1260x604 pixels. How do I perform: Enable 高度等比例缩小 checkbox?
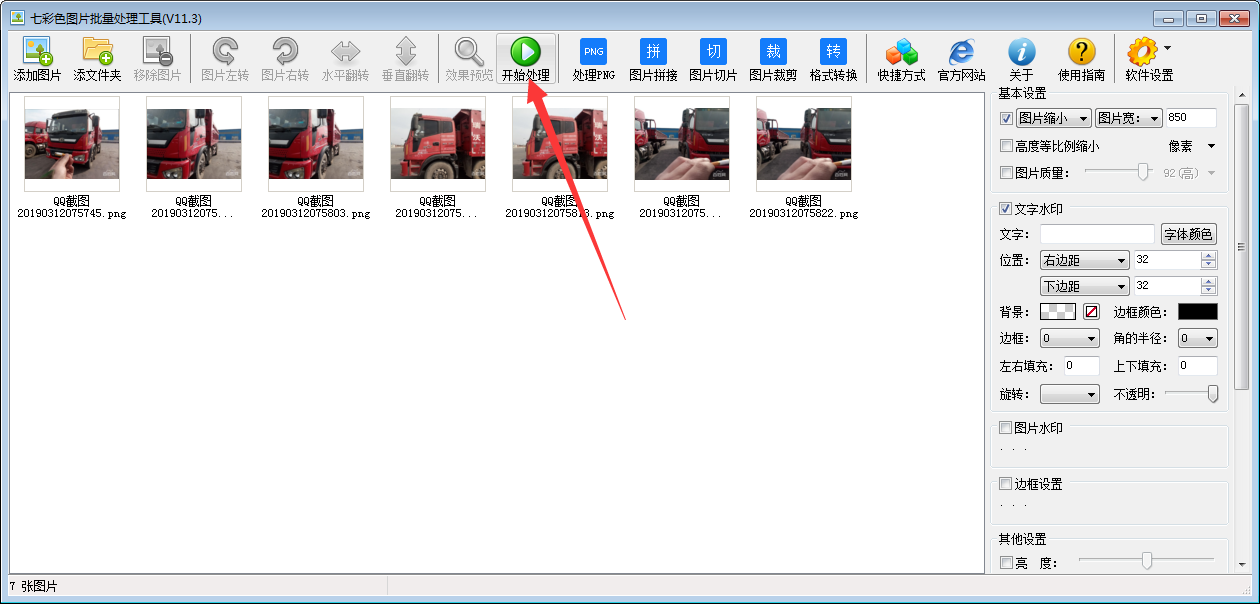pyautogui.click(x=1006, y=146)
